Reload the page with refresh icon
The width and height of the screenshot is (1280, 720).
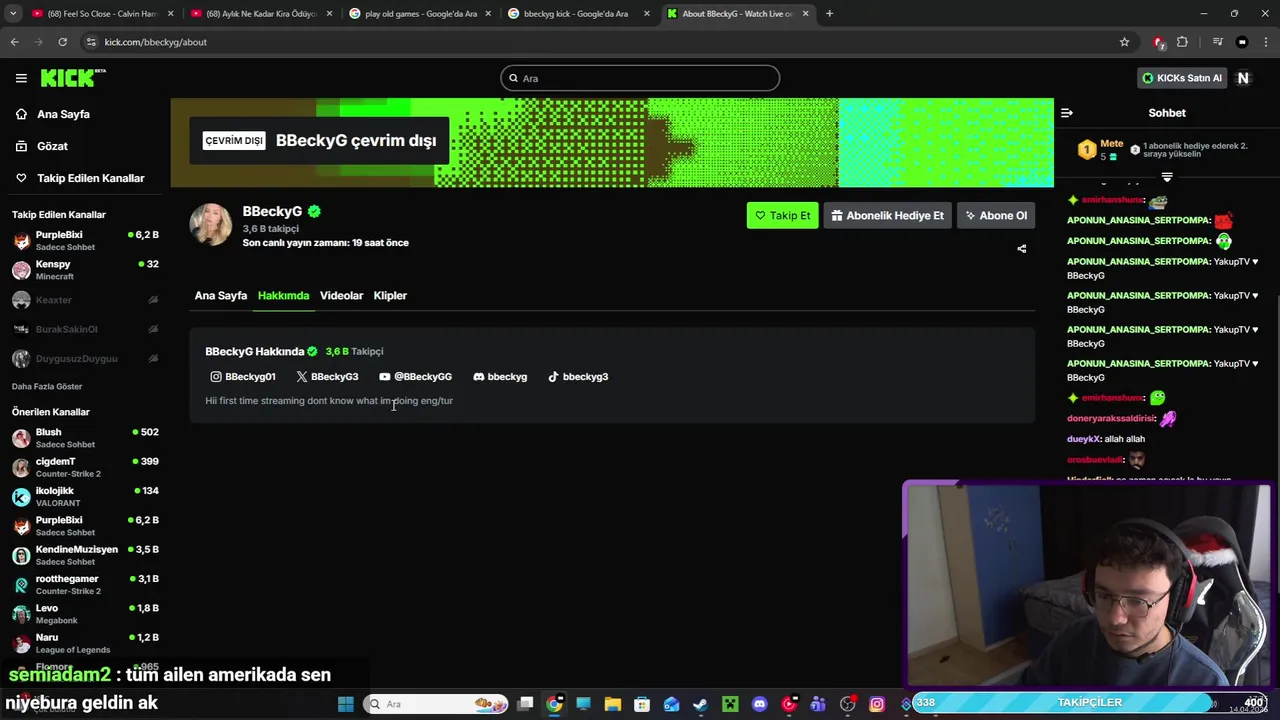(x=62, y=42)
